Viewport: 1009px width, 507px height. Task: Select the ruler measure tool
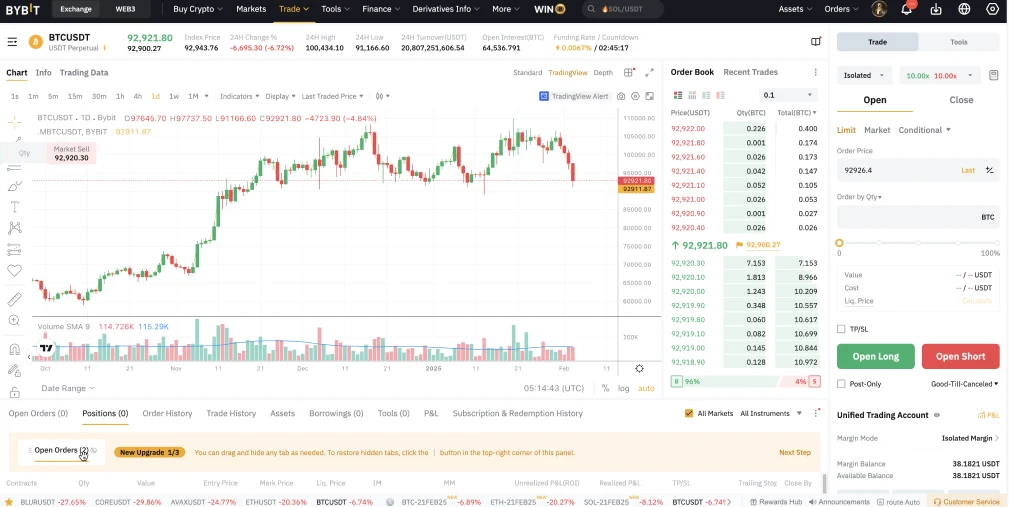tap(14, 299)
